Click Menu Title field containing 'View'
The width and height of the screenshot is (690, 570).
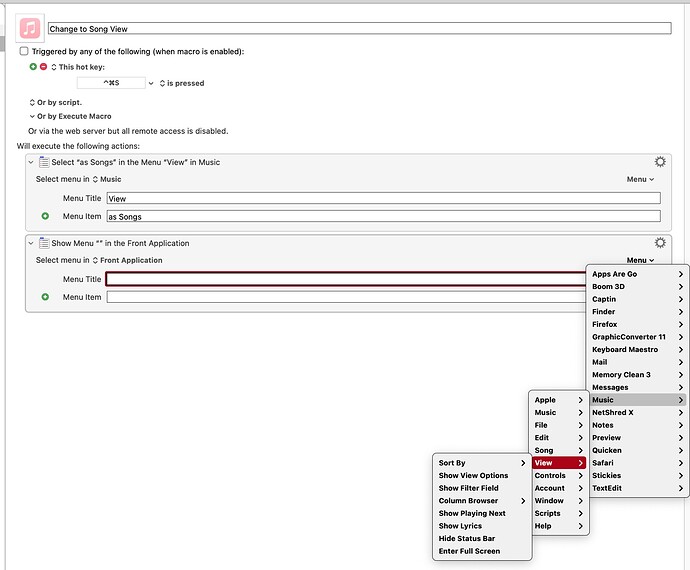383,198
